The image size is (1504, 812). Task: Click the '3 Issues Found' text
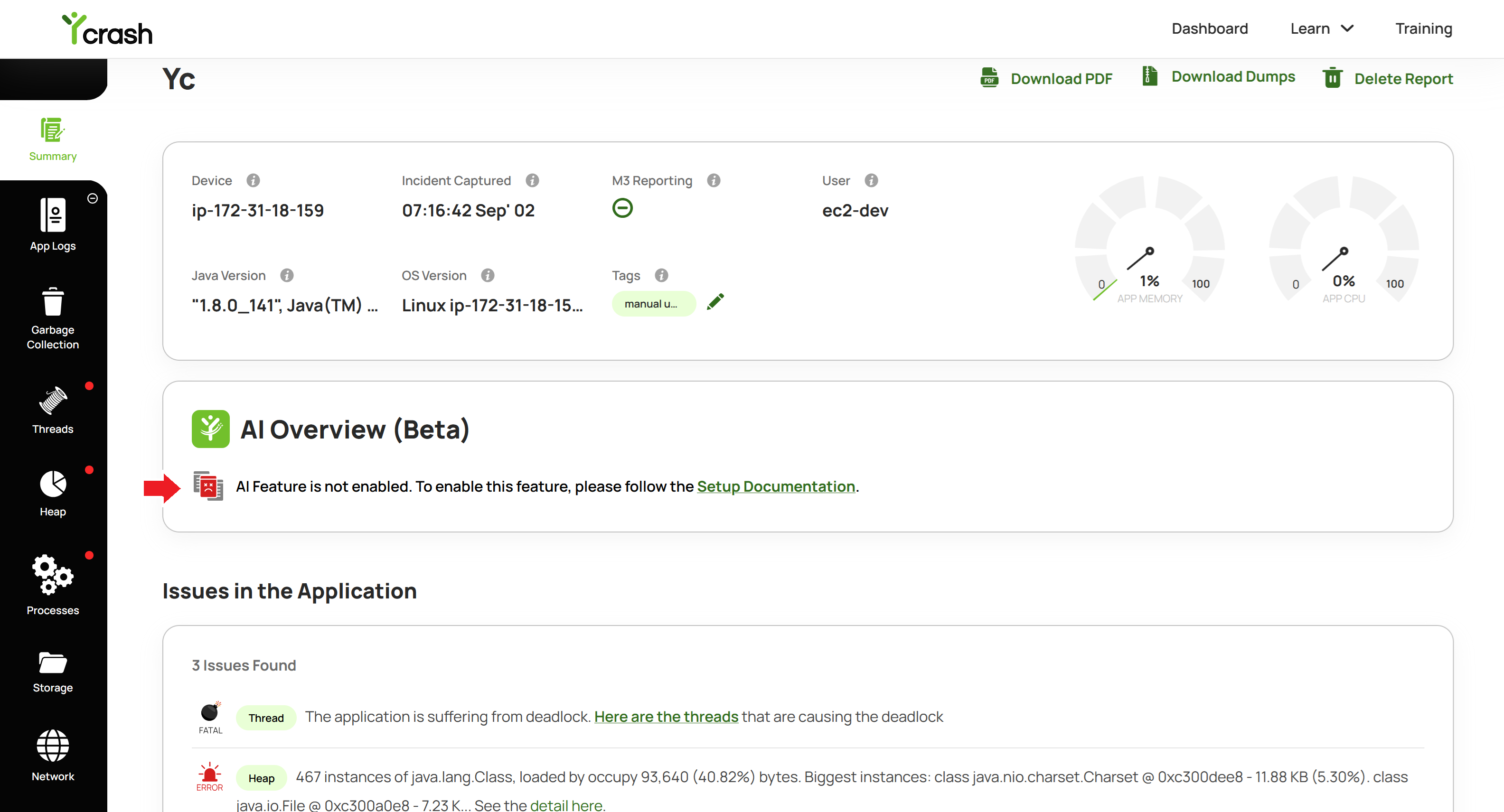point(244,665)
